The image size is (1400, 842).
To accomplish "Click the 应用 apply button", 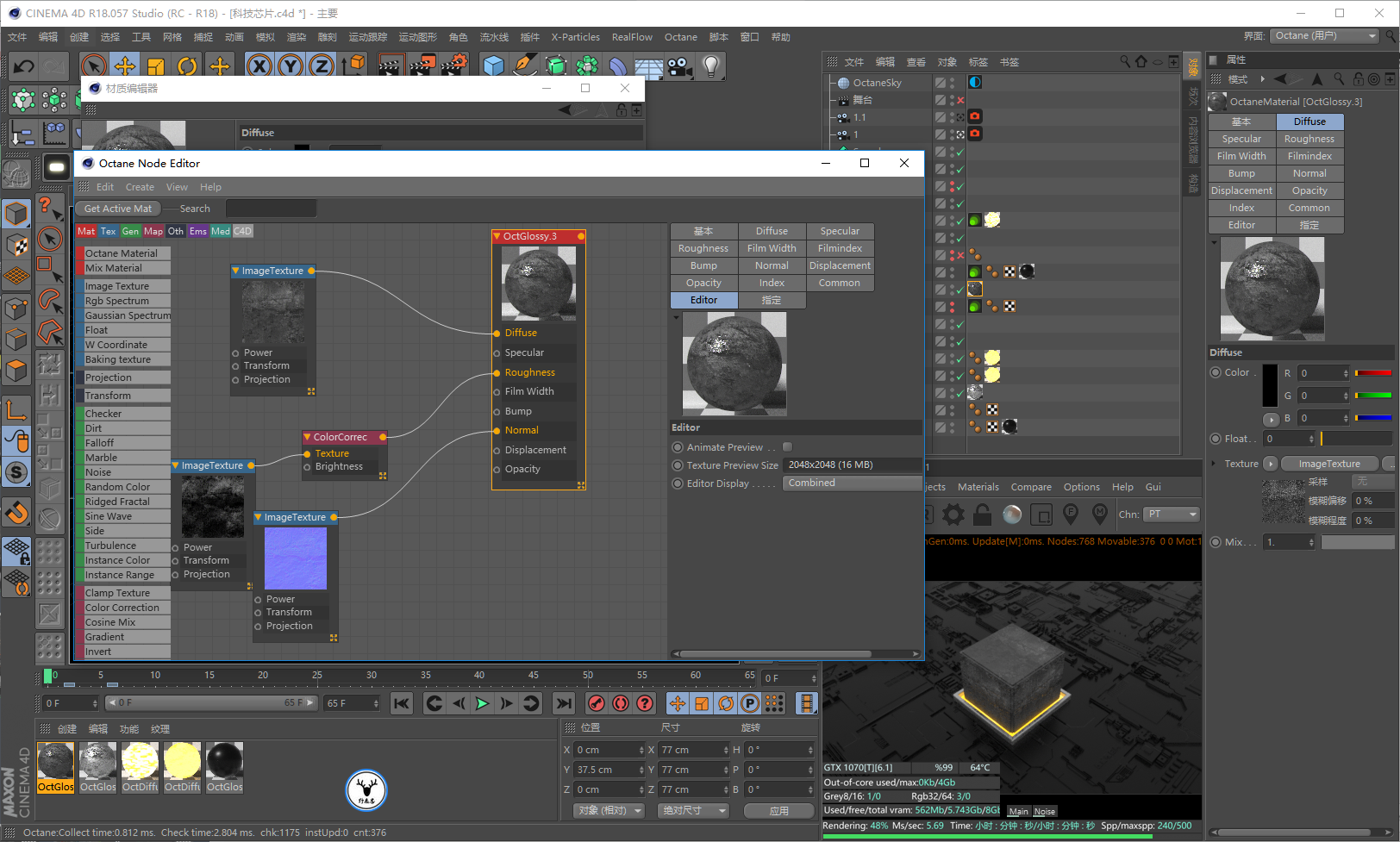I will [779, 811].
